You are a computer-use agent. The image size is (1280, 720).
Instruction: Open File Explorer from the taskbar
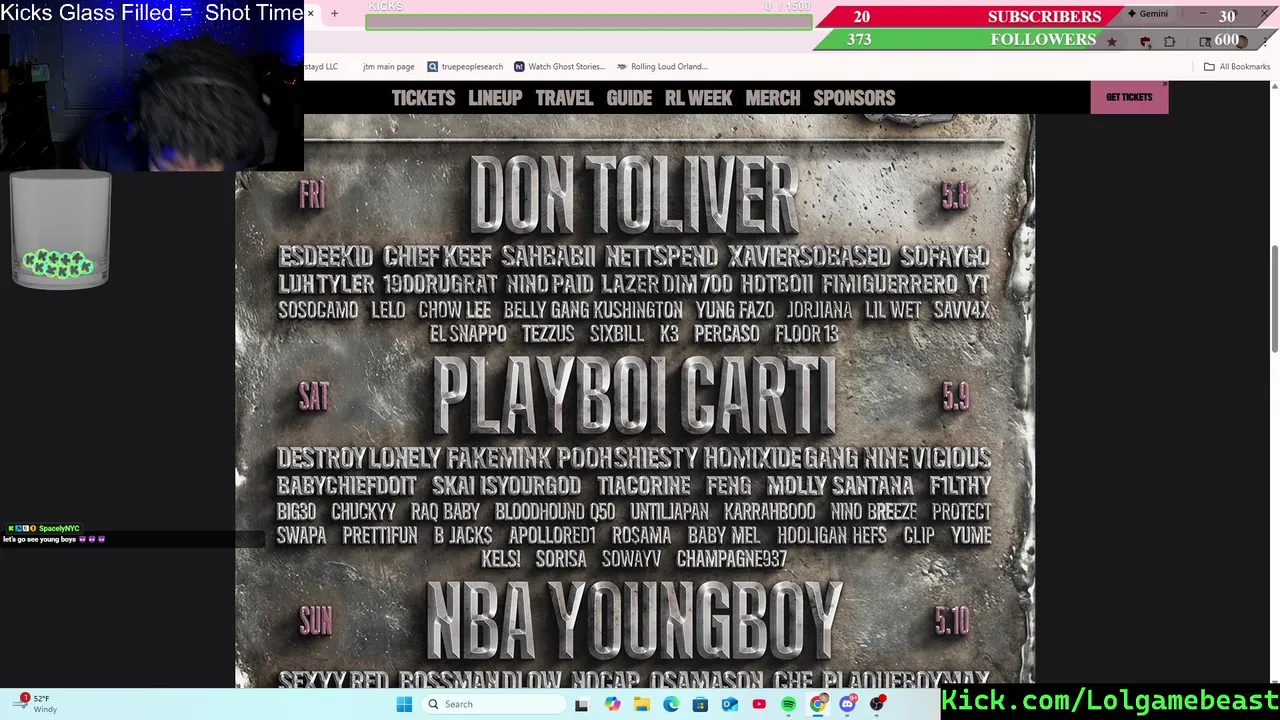pyautogui.click(x=641, y=704)
